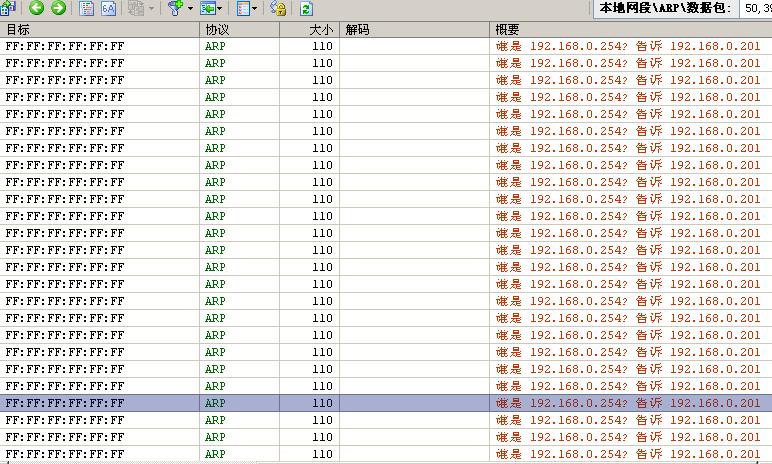Click the green refresh icon
The height and width of the screenshot is (464, 772).
tap(307, 9)
